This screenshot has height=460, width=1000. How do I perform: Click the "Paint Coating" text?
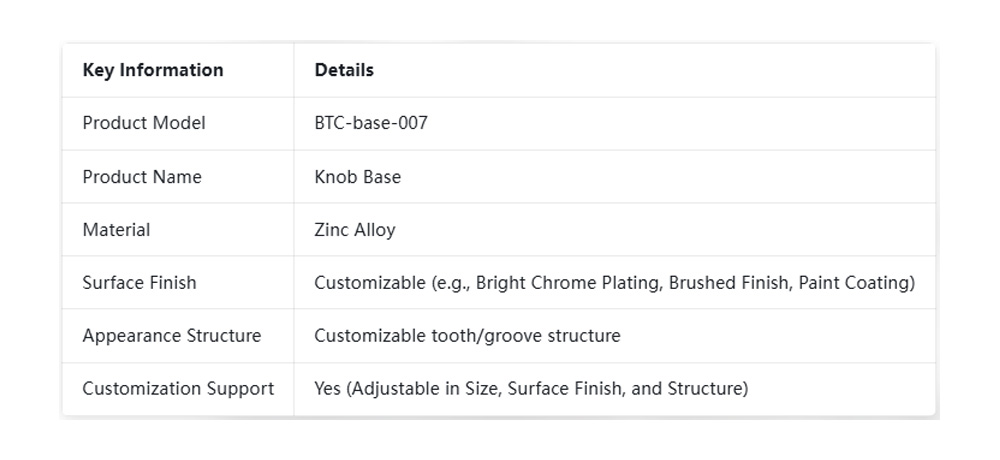tap(855, 283)
